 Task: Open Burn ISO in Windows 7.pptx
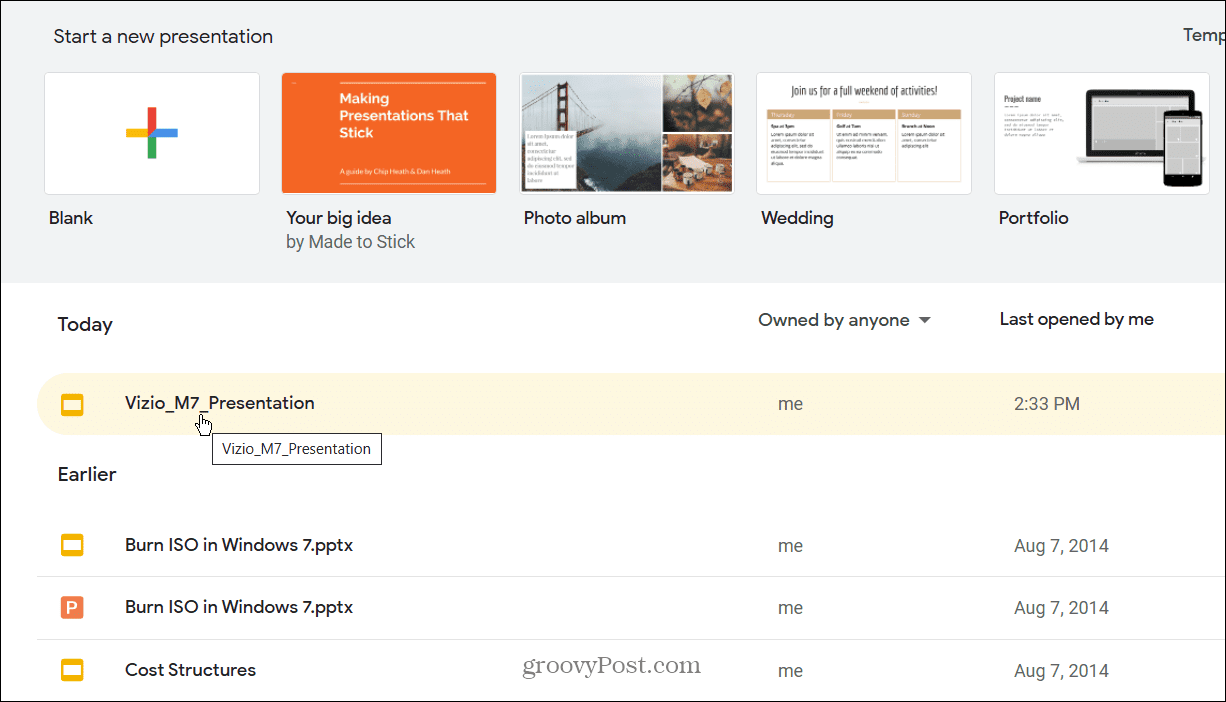[238, 545]
